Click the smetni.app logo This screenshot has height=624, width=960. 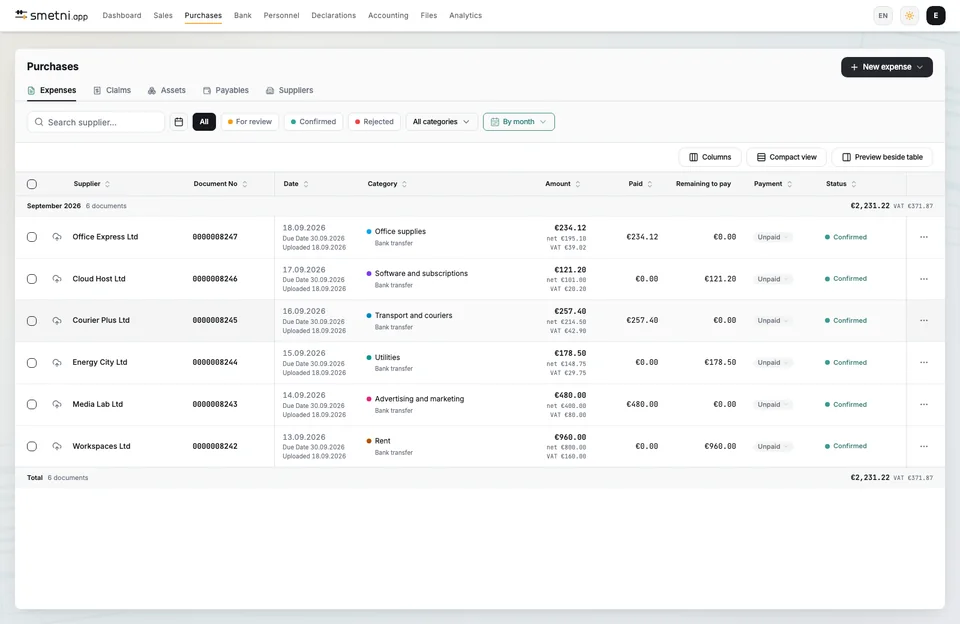point(51,15)
